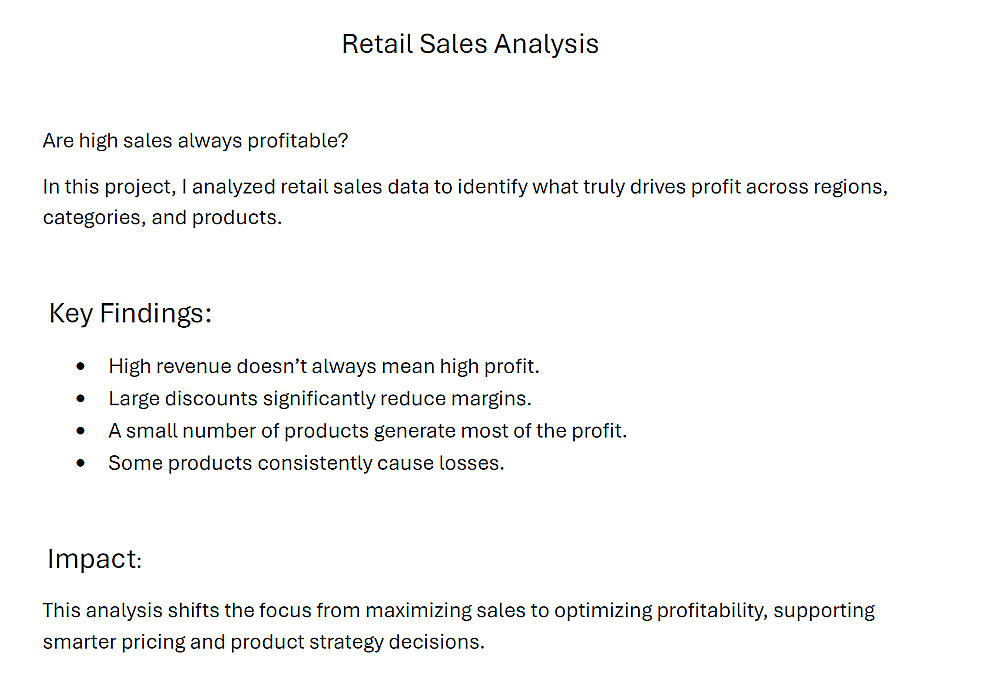The width and height of the screenshot is (1000, 700).
Task: Click the 'Key Findings:' heading
Action: pyautogui.click(x=130, y=313)
